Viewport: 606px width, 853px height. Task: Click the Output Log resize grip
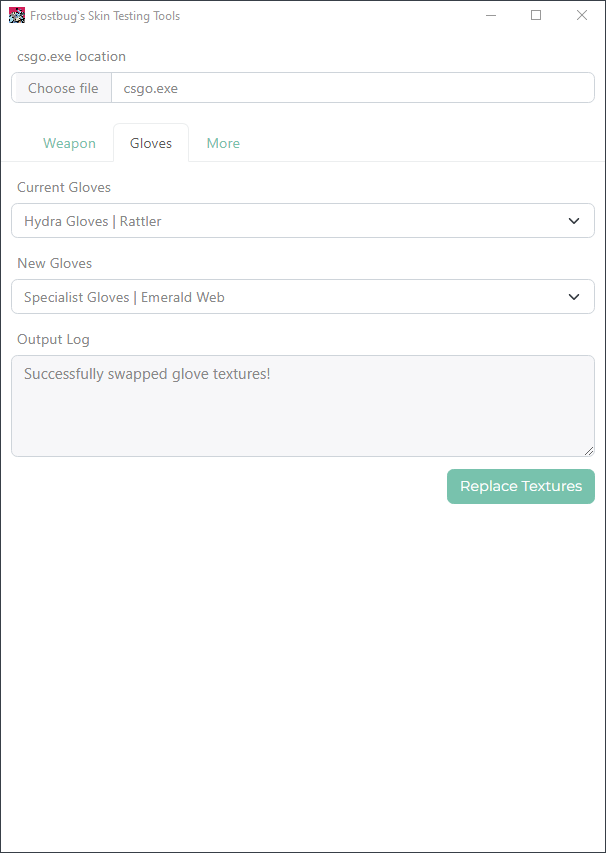tap(589, 451)
